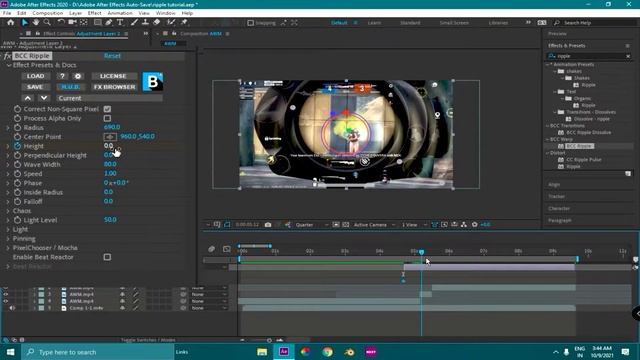Screen dimensions: 640x360
Task: Open the FX BROWSER button
Action: point(114,87)
